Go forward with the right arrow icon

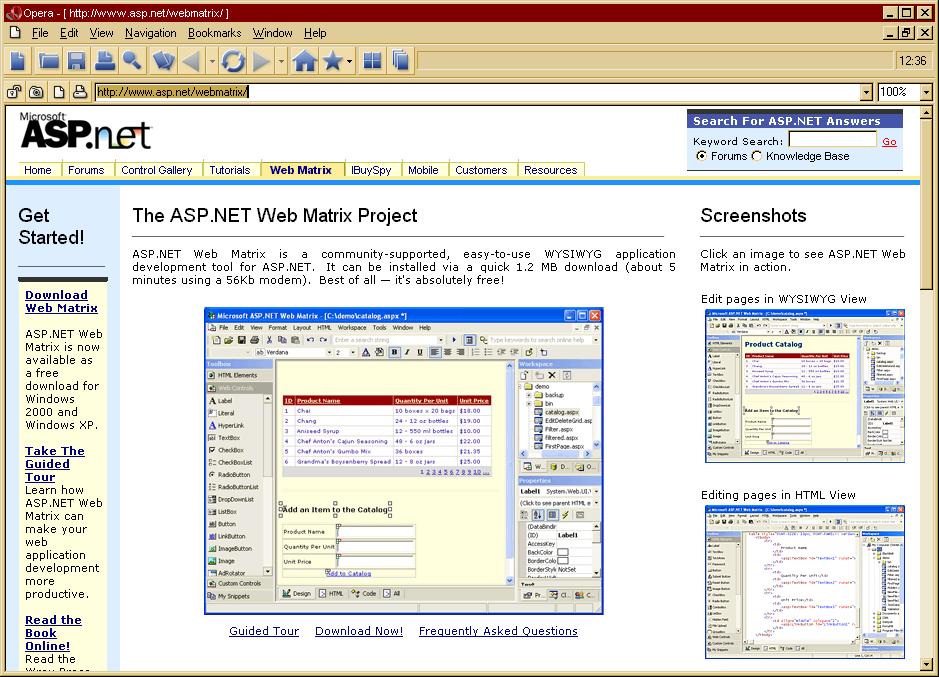click(x=262, y=61)
